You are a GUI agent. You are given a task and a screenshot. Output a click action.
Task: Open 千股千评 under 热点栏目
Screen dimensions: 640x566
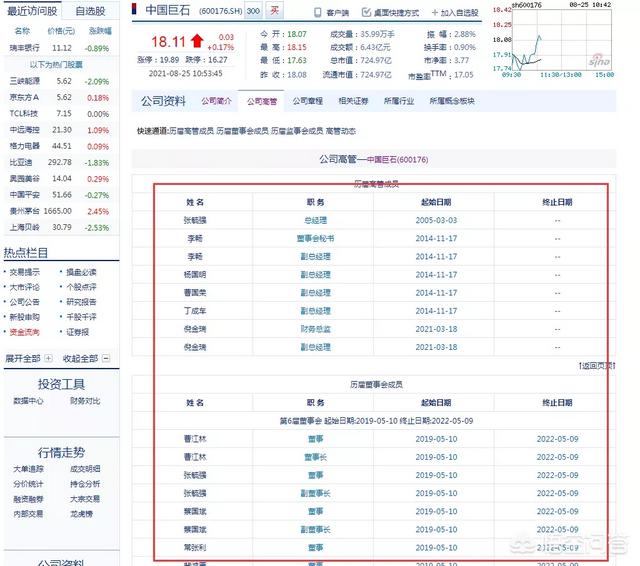tap(81, 317)
